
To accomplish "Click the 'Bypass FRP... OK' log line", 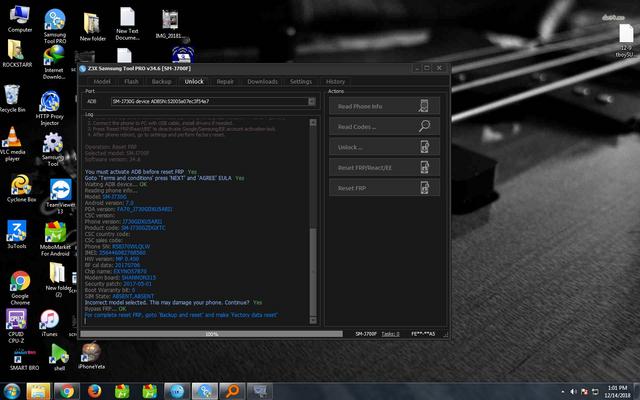I will (106, 309).
